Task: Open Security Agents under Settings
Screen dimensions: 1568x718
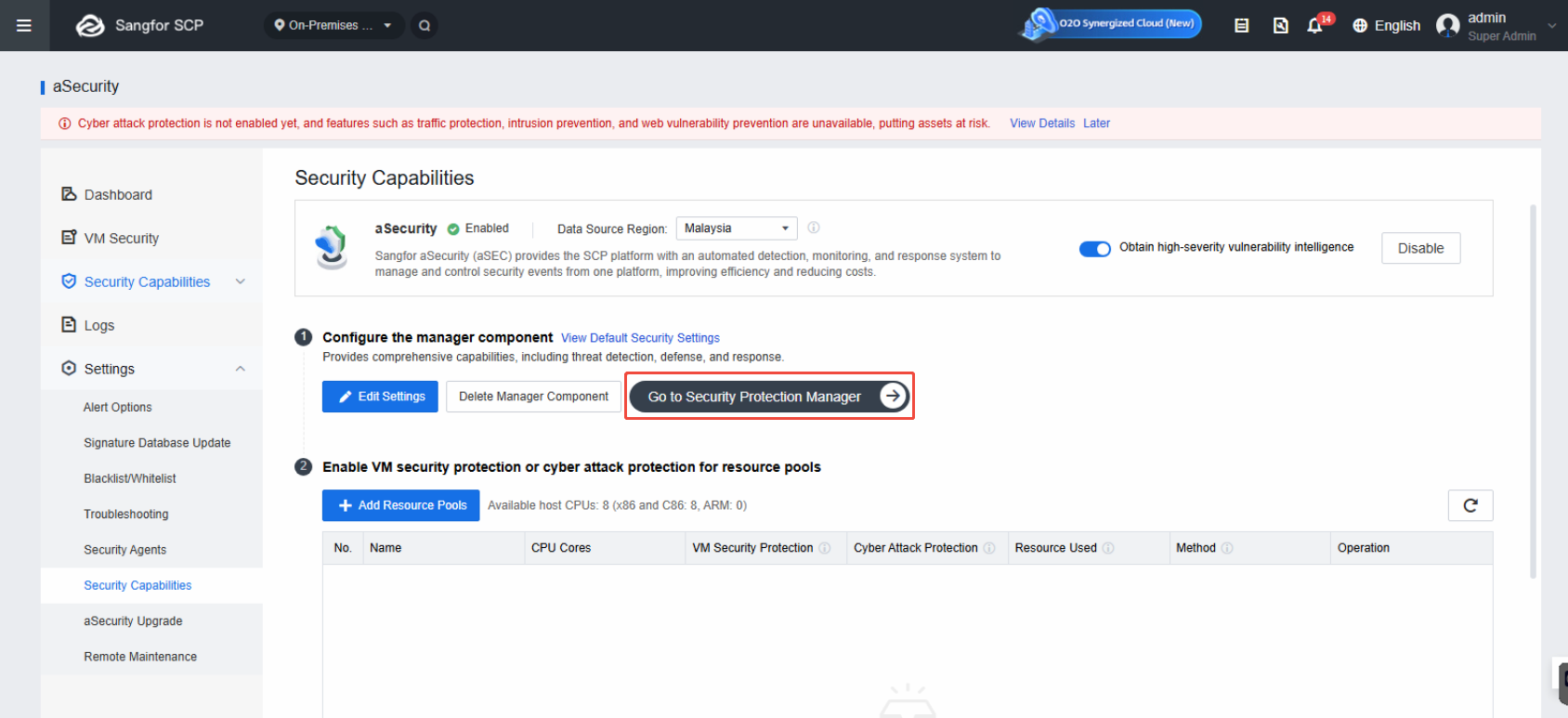Action: (x=125, y=550)
